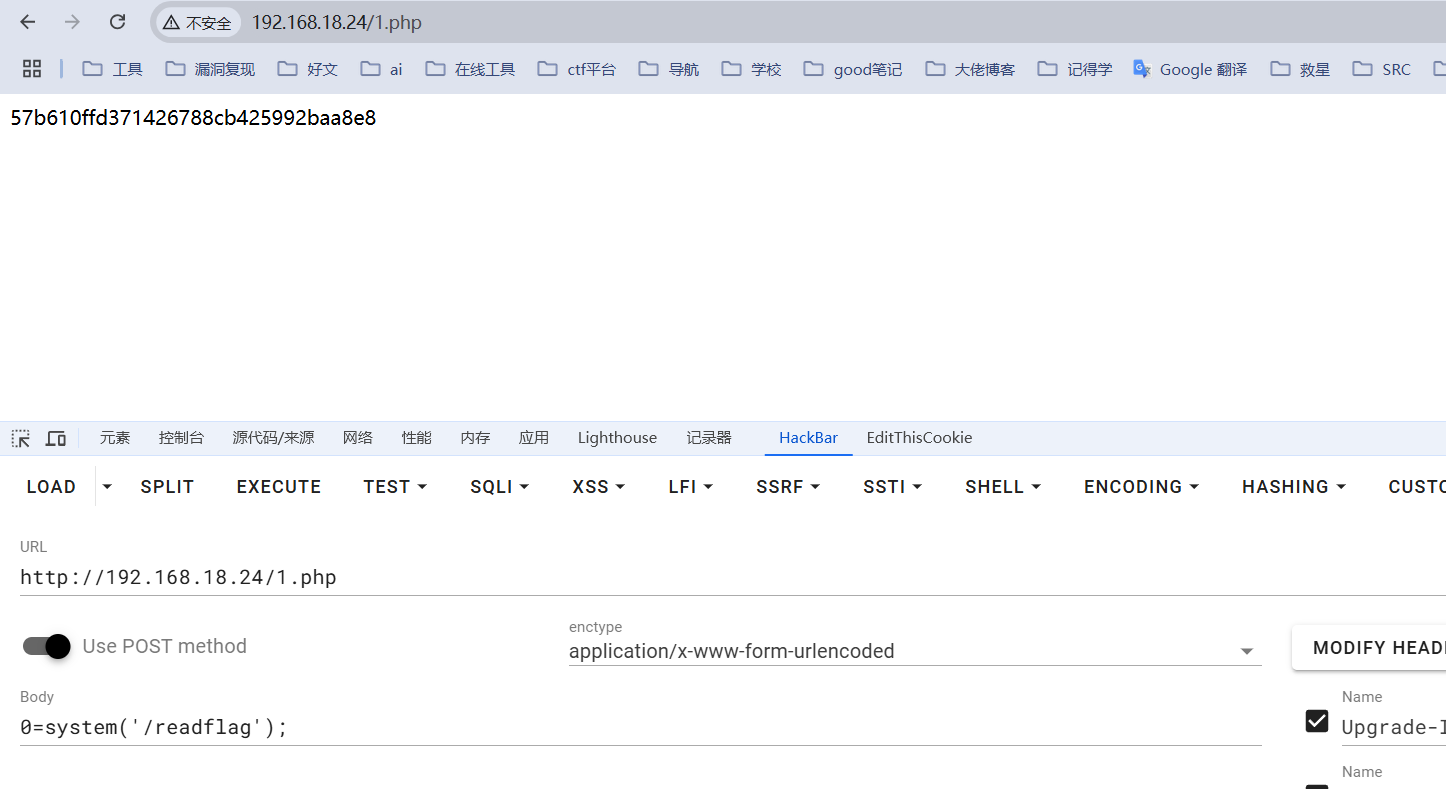
Task: Click the EXECUTE button
Action: point(279,487)
